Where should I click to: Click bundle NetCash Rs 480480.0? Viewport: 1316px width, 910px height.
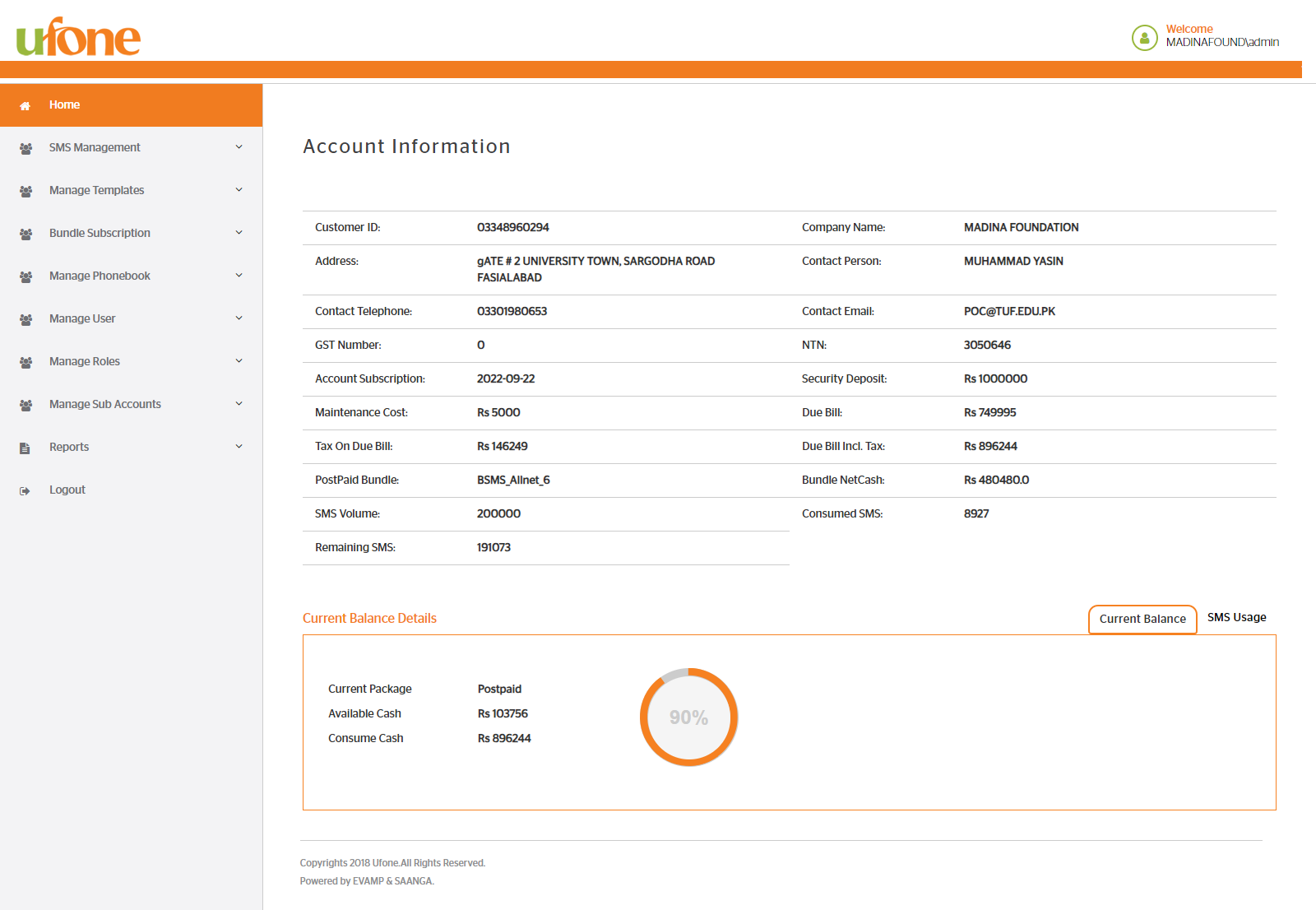tap(996, 481)
